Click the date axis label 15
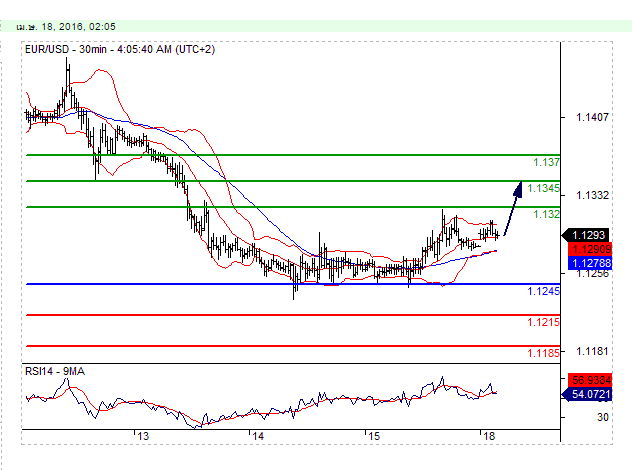Image resolution: width=632 pixels, height=470 pixels. click(x=374, y=436)
